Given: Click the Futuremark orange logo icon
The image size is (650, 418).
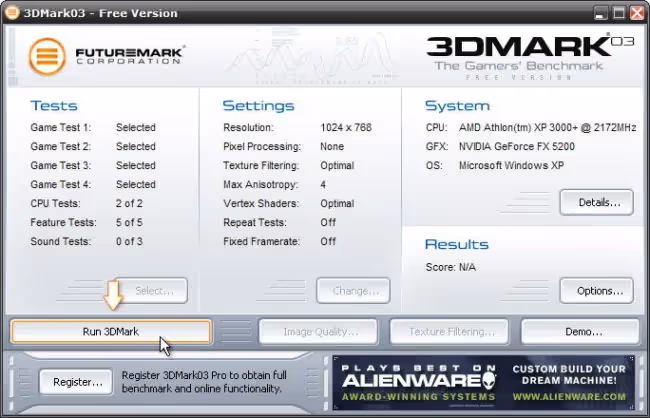Looking at the screenshot, I should tap(47, 57).
